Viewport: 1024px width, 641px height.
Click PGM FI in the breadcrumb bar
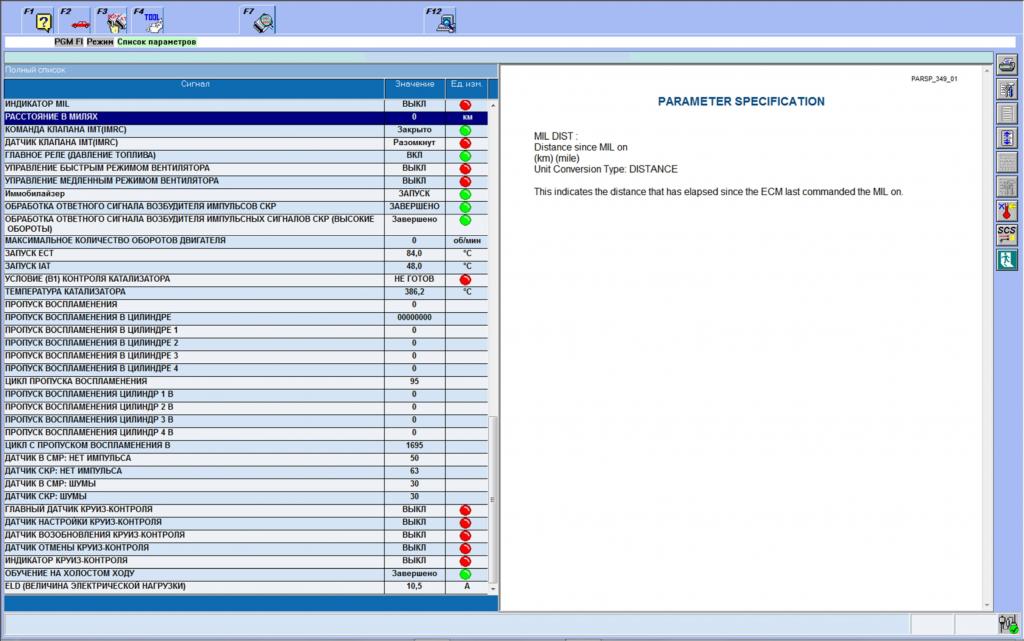(x=68, y=42)
